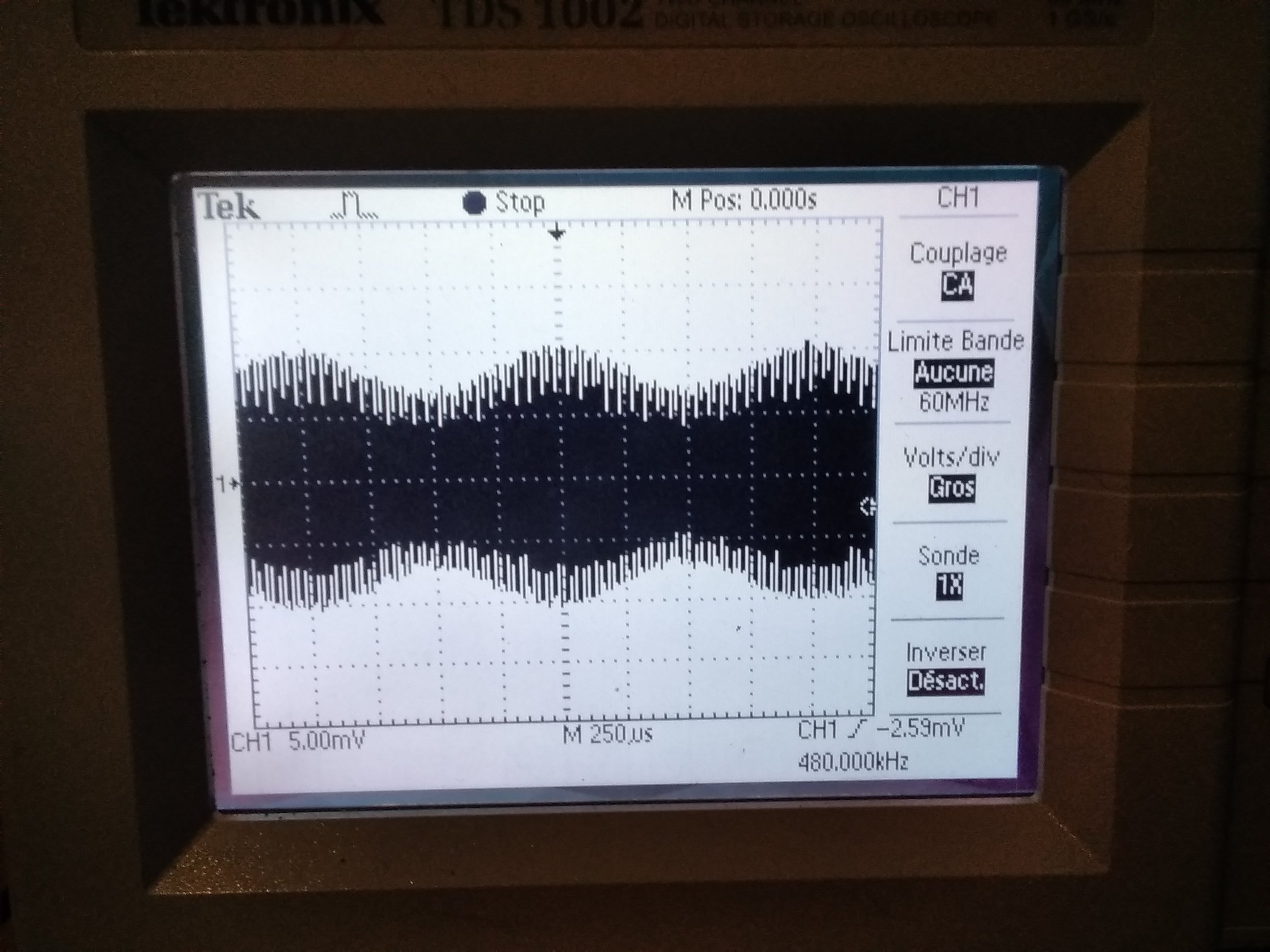Image resolution: width=1270 pixels, height=952 pixels.
Task: Click the trigger level arrow at right edge
Action: (x=868, y=507)
